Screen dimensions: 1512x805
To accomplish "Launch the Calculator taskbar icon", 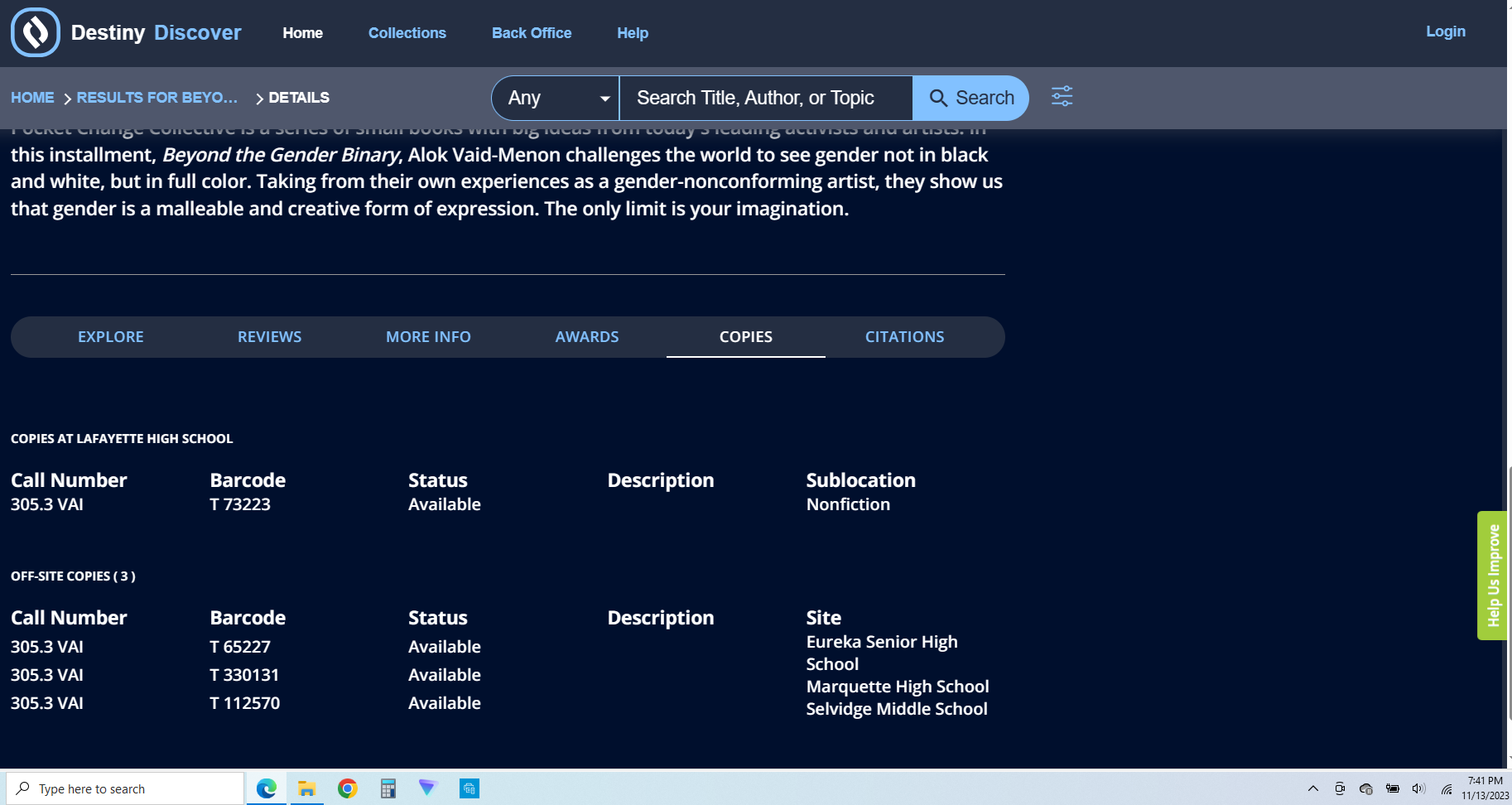I will (x=388, y=788).
